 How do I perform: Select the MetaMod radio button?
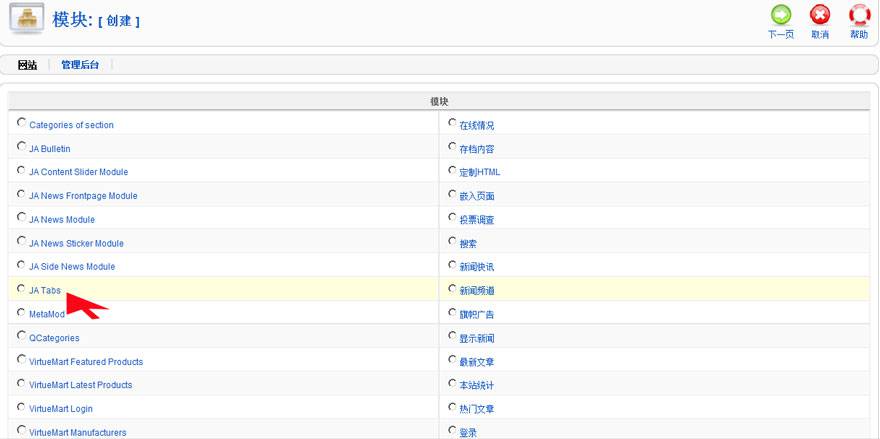[x=21, y=312]
